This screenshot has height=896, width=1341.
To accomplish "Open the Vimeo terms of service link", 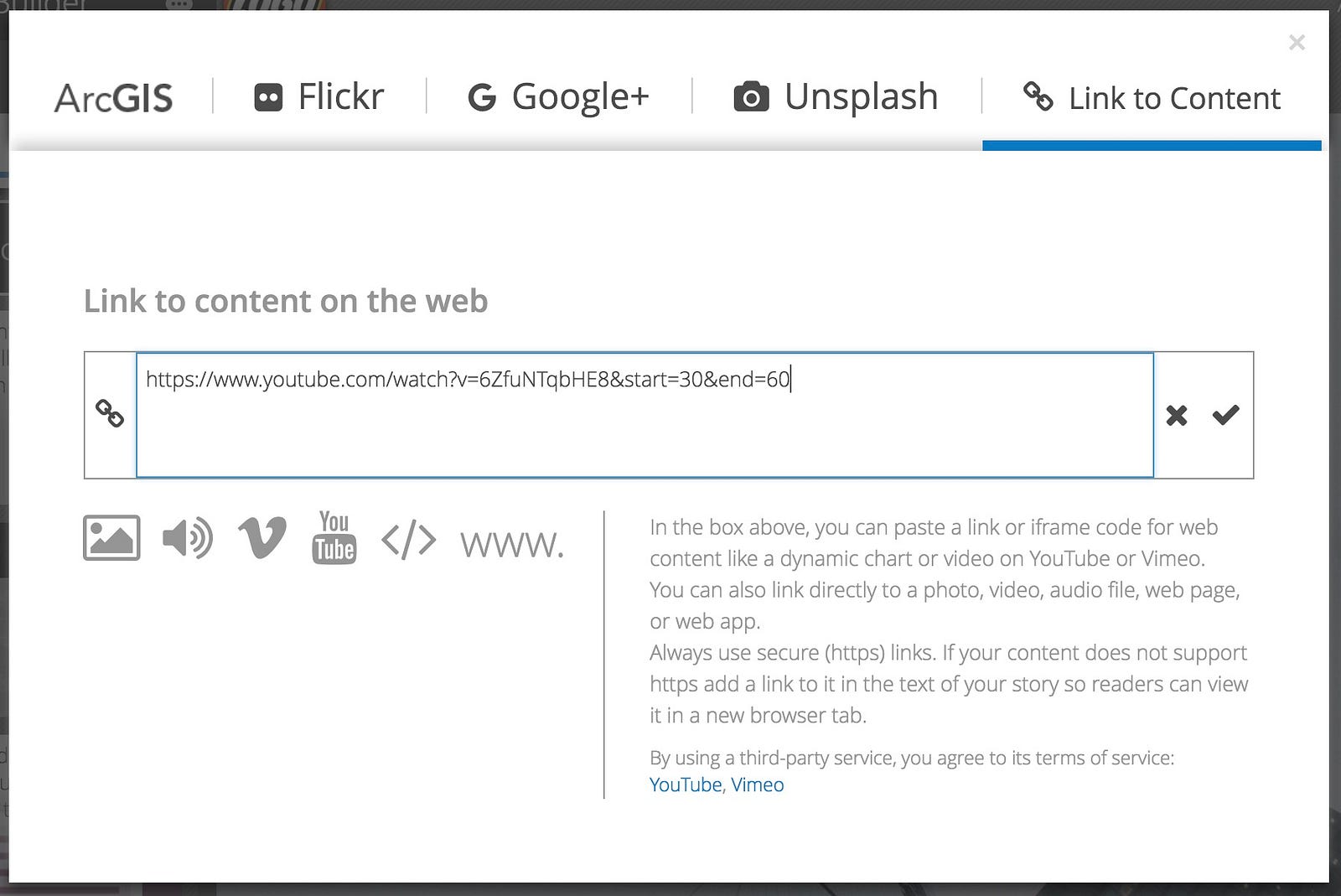I will tap(758, 785).
